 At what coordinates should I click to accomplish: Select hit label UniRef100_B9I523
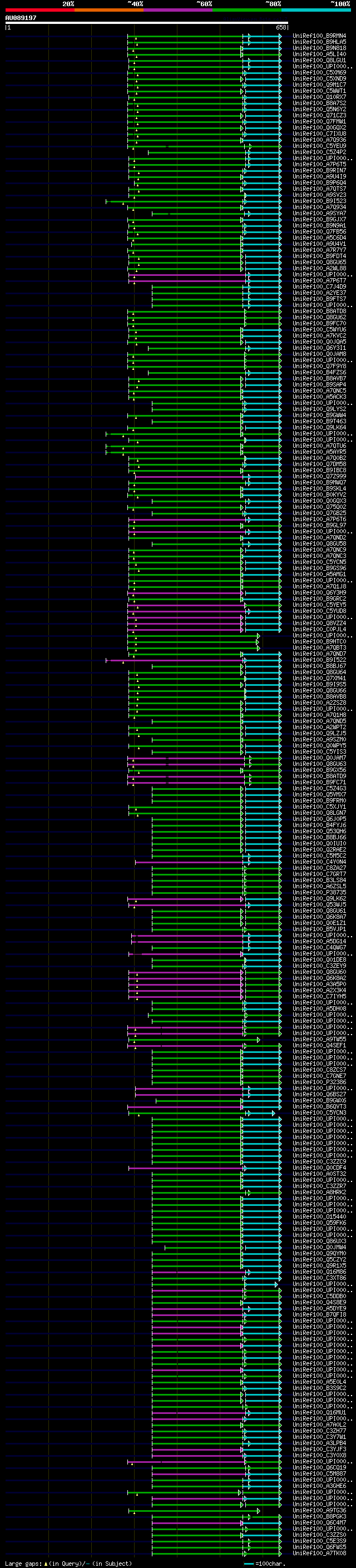click(x=319, y=201)
